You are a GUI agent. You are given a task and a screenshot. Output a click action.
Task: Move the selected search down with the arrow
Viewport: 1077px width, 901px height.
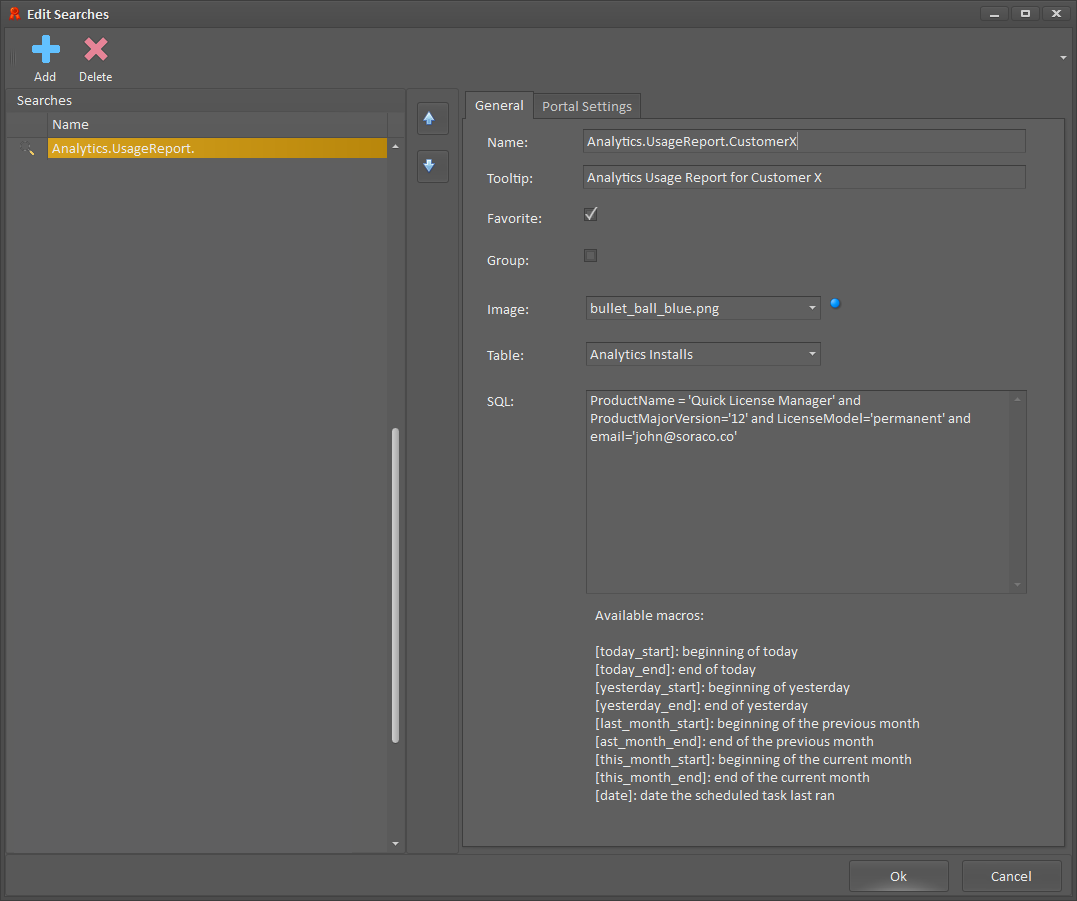pos(432,166)
